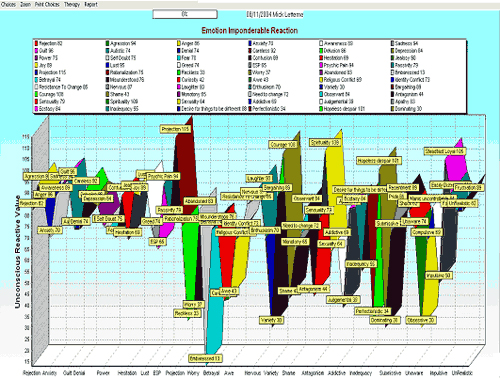The width and height of the screenshot is (500, 379).
Task: Click the Projection 115 data label on the chart
Action: (175, 129)
